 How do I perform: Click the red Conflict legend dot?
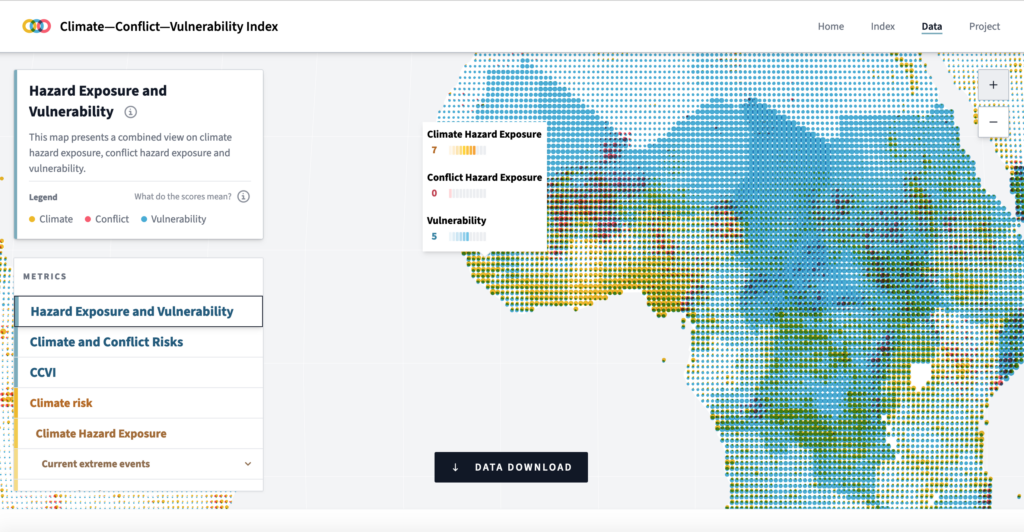88,219
